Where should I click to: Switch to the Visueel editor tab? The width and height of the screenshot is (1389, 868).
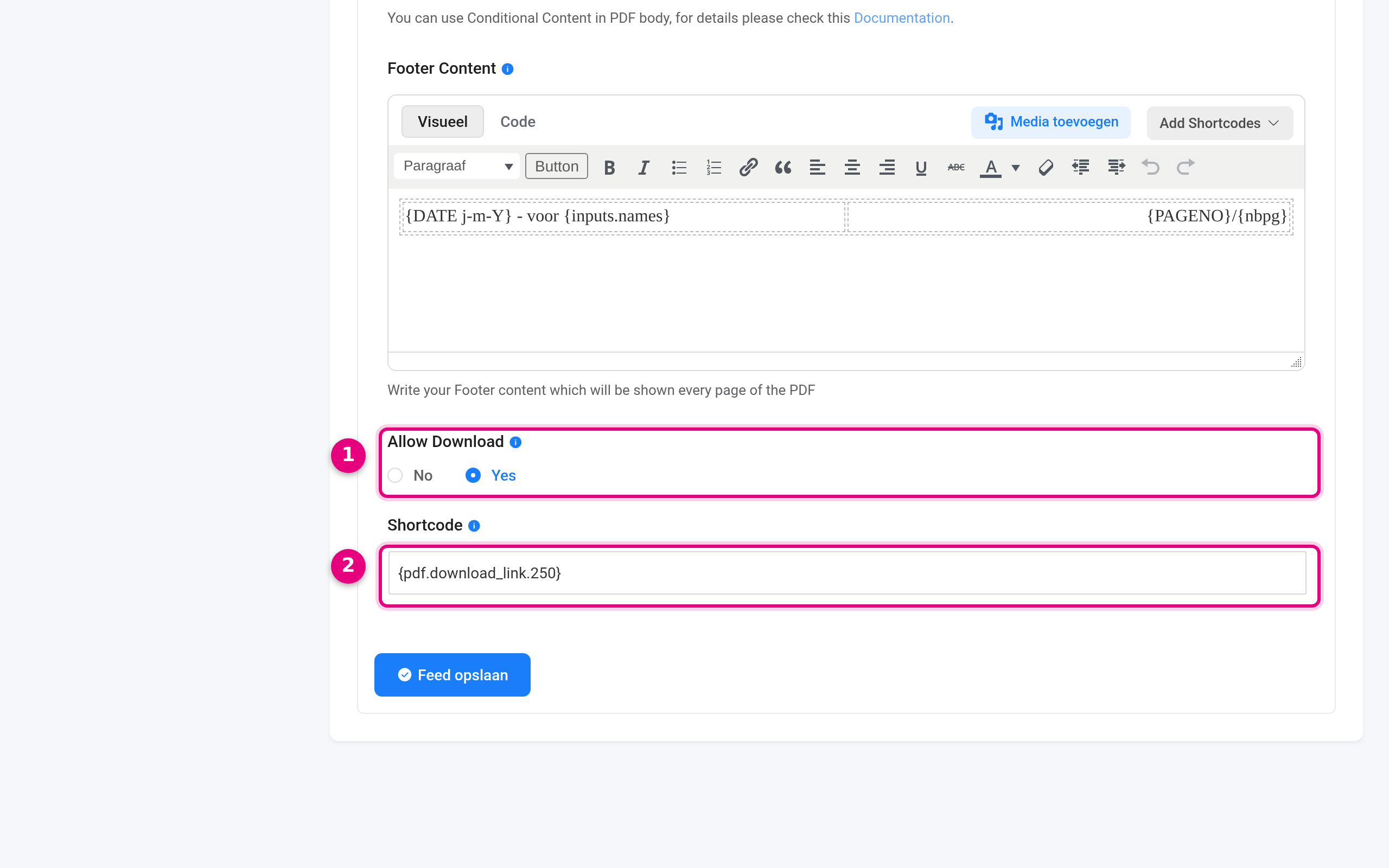click(x=443, y=122)
